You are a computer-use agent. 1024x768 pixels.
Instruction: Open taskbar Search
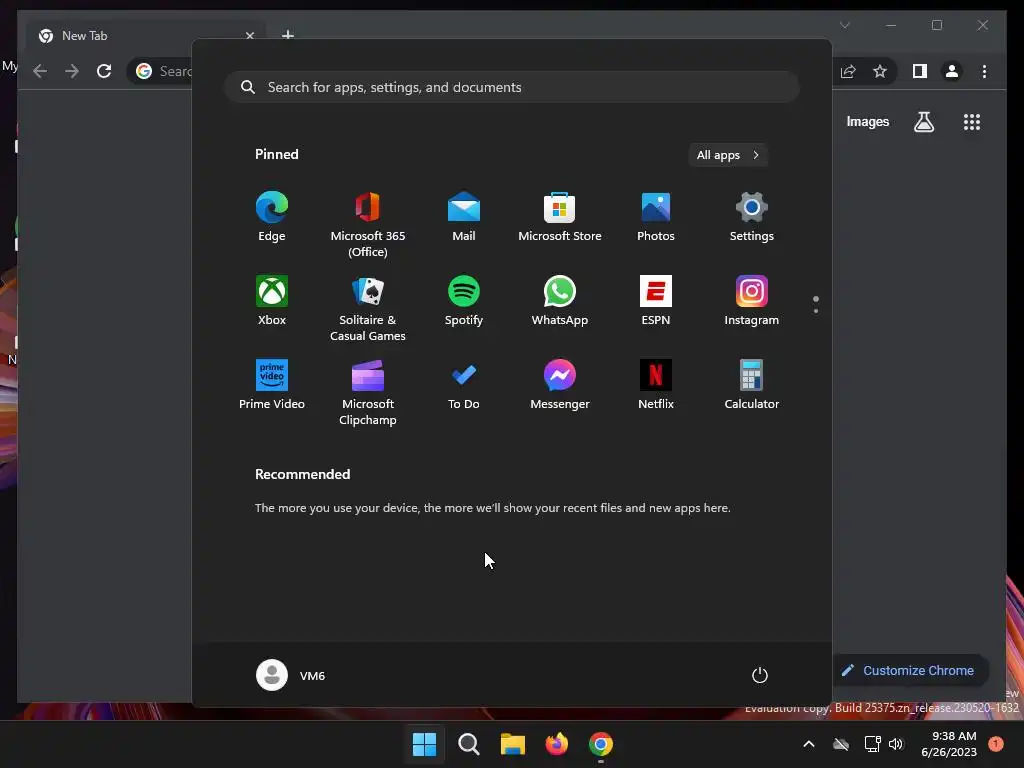coord(469,744)
